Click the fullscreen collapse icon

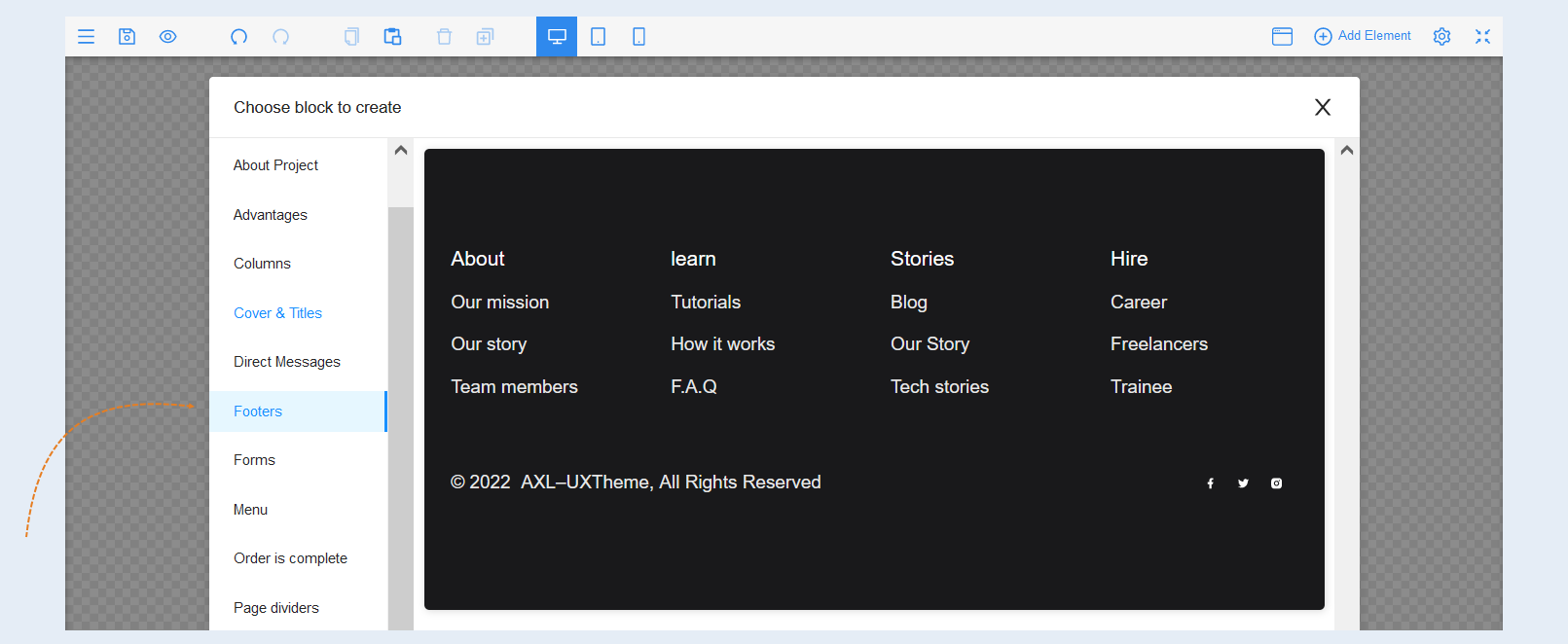coord(1482,36)
